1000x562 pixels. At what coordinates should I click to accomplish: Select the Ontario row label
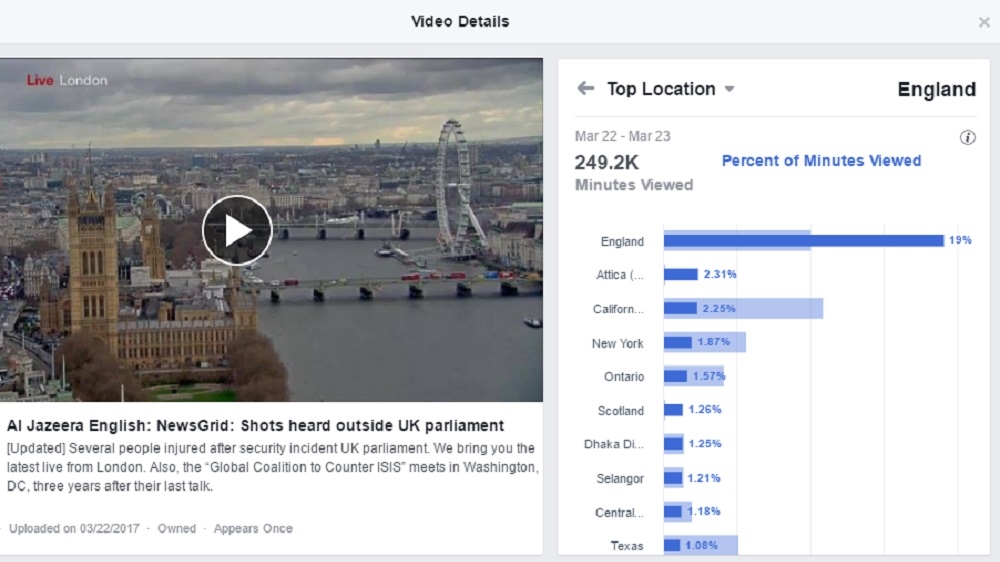pyautogui.click(x=624, y=376)
